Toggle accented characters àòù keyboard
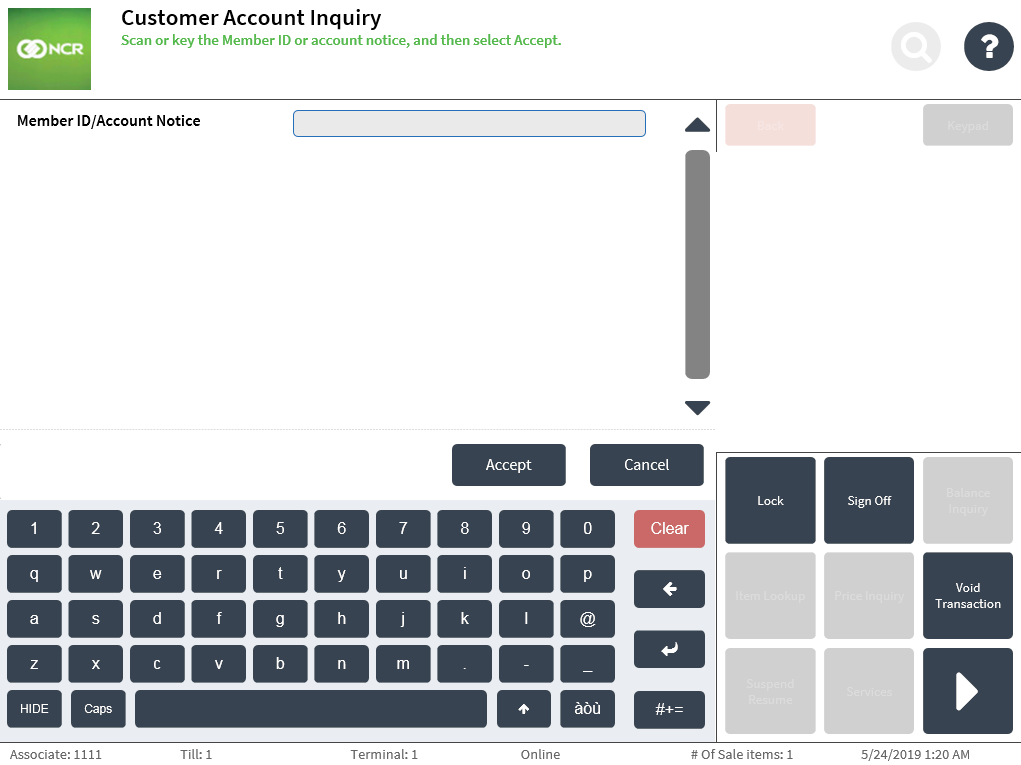The image size is (1021, 765). click(587, 709)
